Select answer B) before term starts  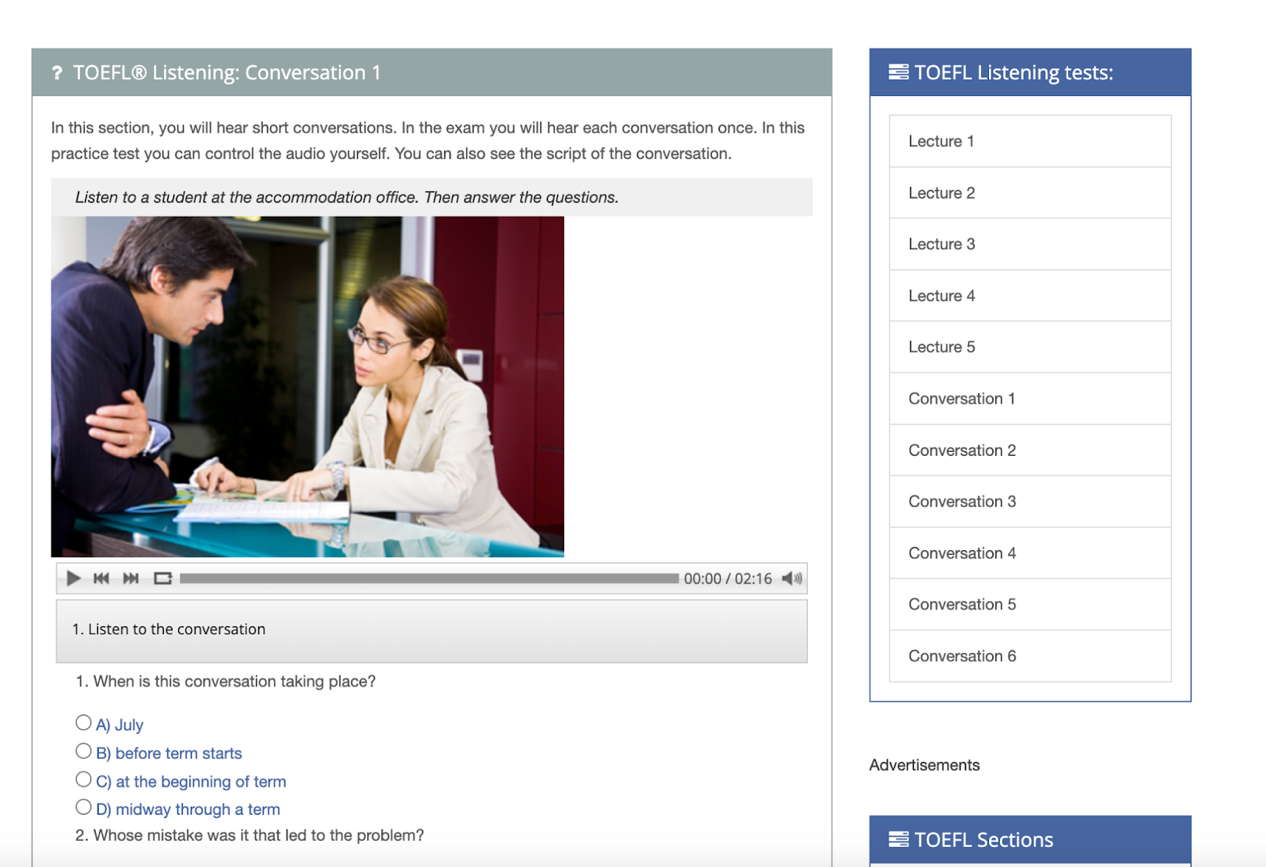(84, 751)
